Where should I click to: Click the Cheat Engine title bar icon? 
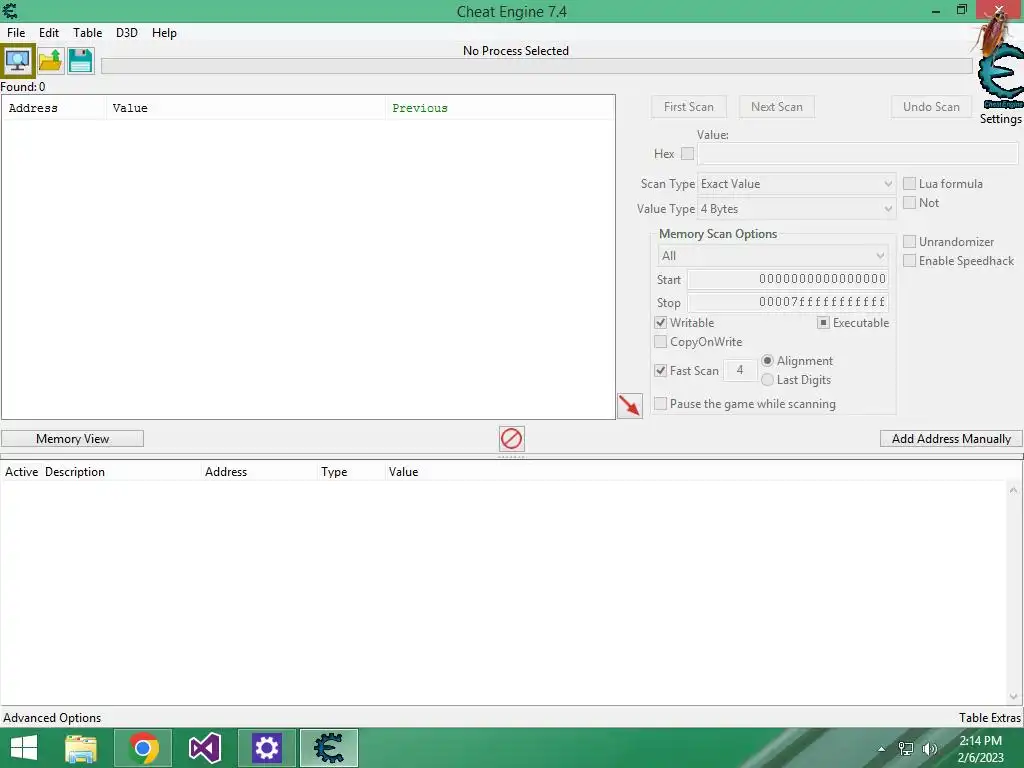coord(10,10)
